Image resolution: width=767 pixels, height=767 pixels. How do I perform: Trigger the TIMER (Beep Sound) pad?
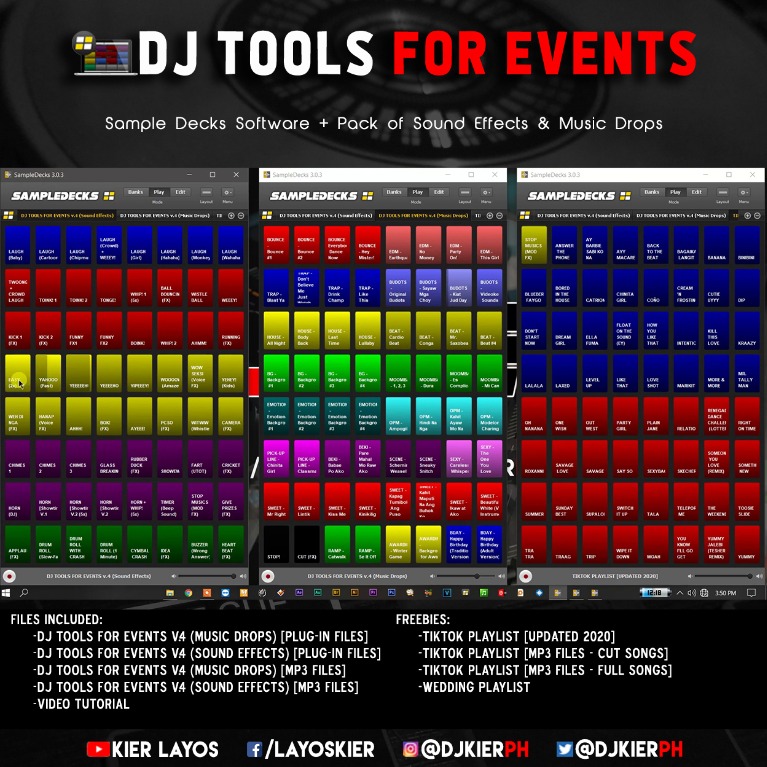coord(170,501)
